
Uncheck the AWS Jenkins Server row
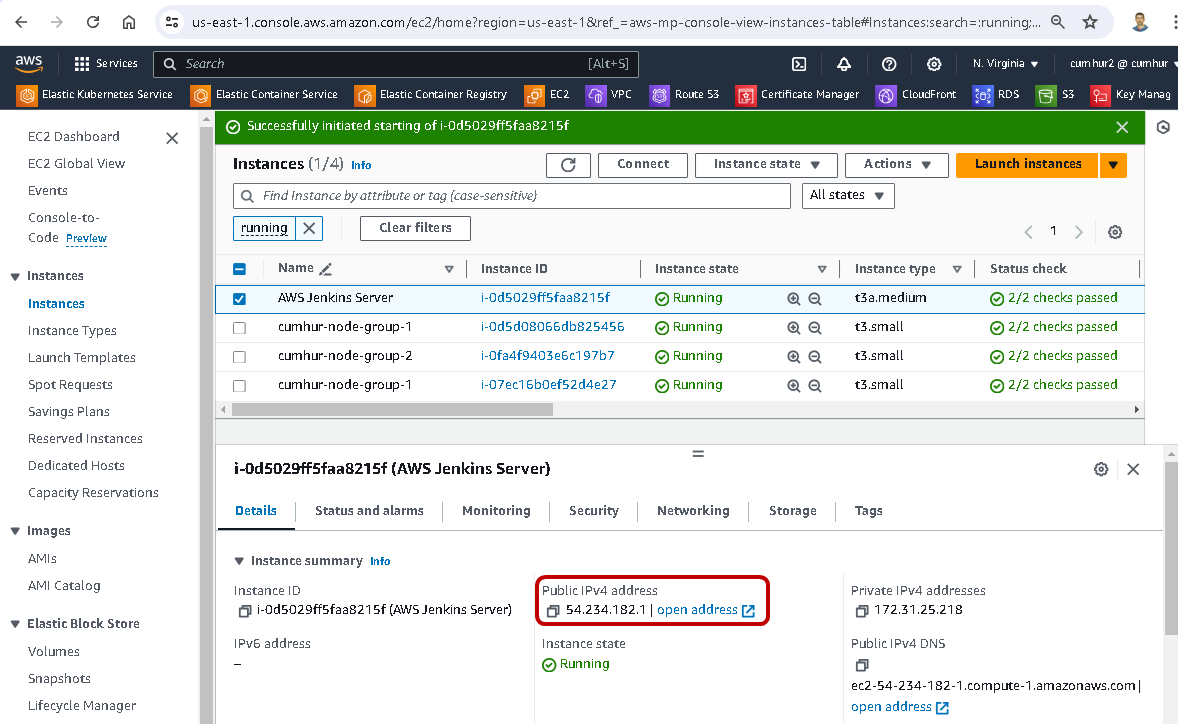(x=240, y=299)
